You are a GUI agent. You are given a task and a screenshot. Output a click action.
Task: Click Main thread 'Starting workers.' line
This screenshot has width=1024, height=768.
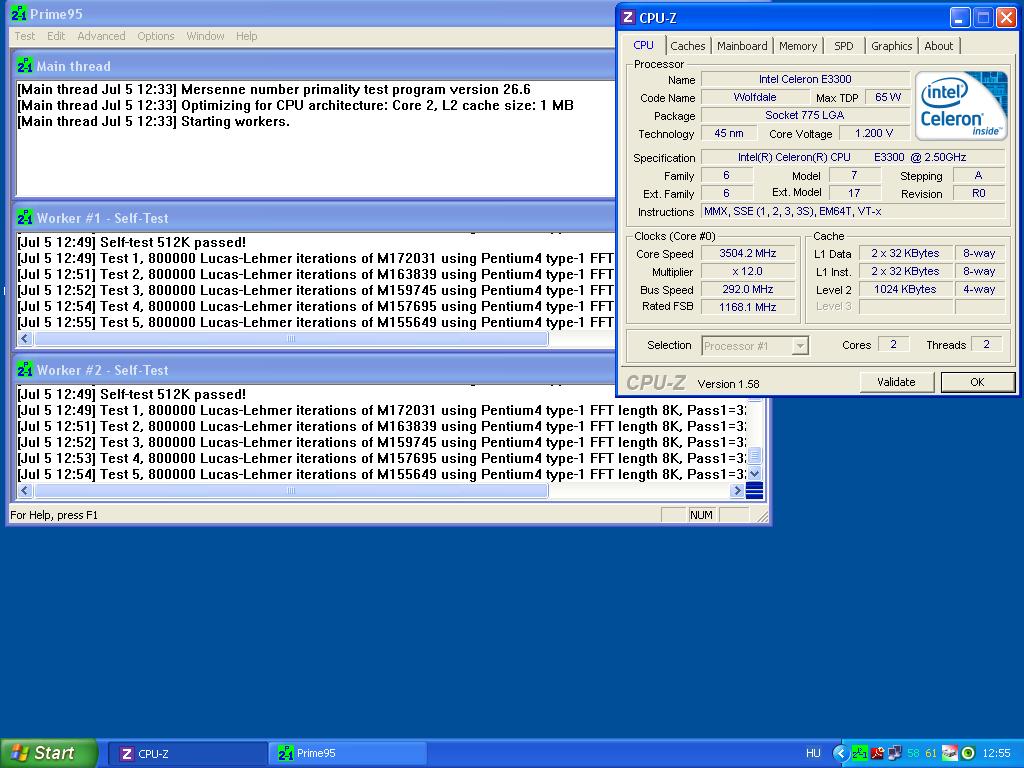153,121
